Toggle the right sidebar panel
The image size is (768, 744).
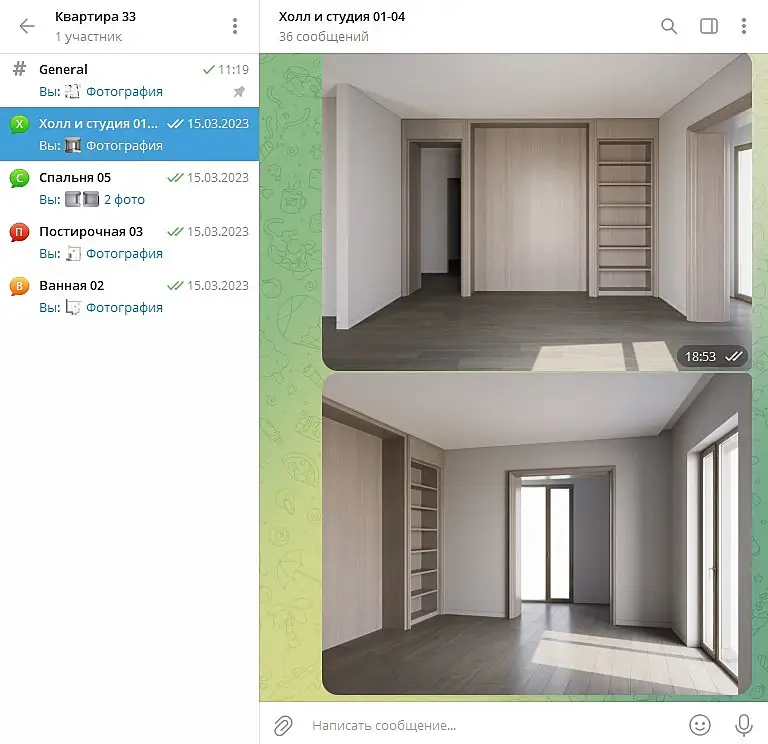[x=709, y=26]
